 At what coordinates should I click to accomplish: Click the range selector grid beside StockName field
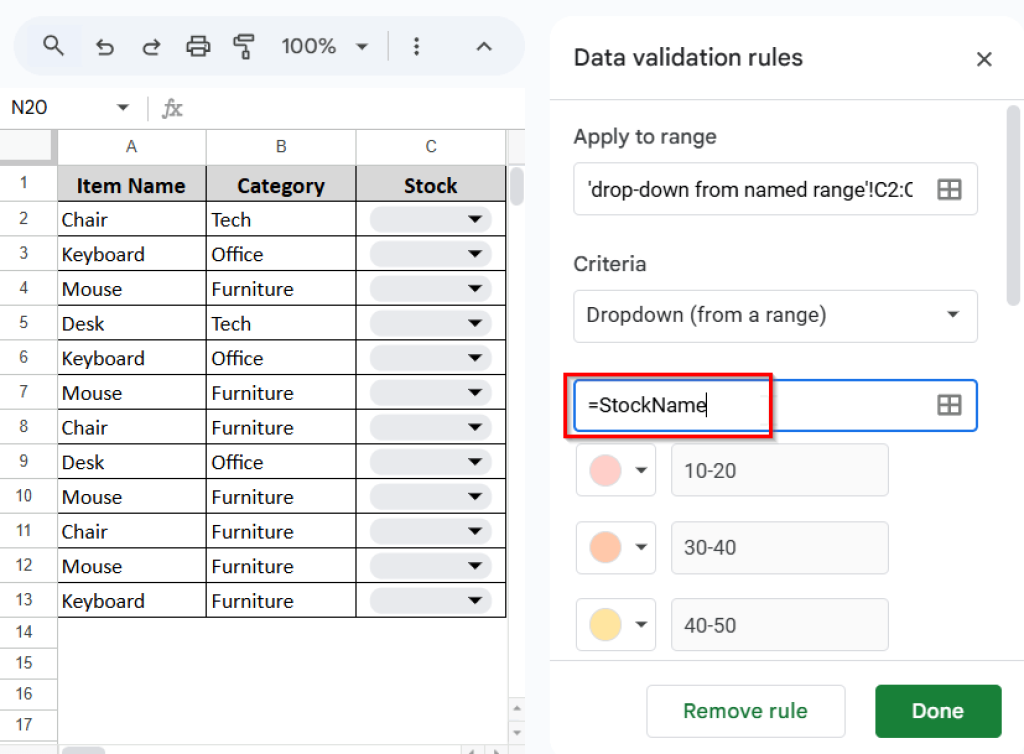tap(948, 405)
